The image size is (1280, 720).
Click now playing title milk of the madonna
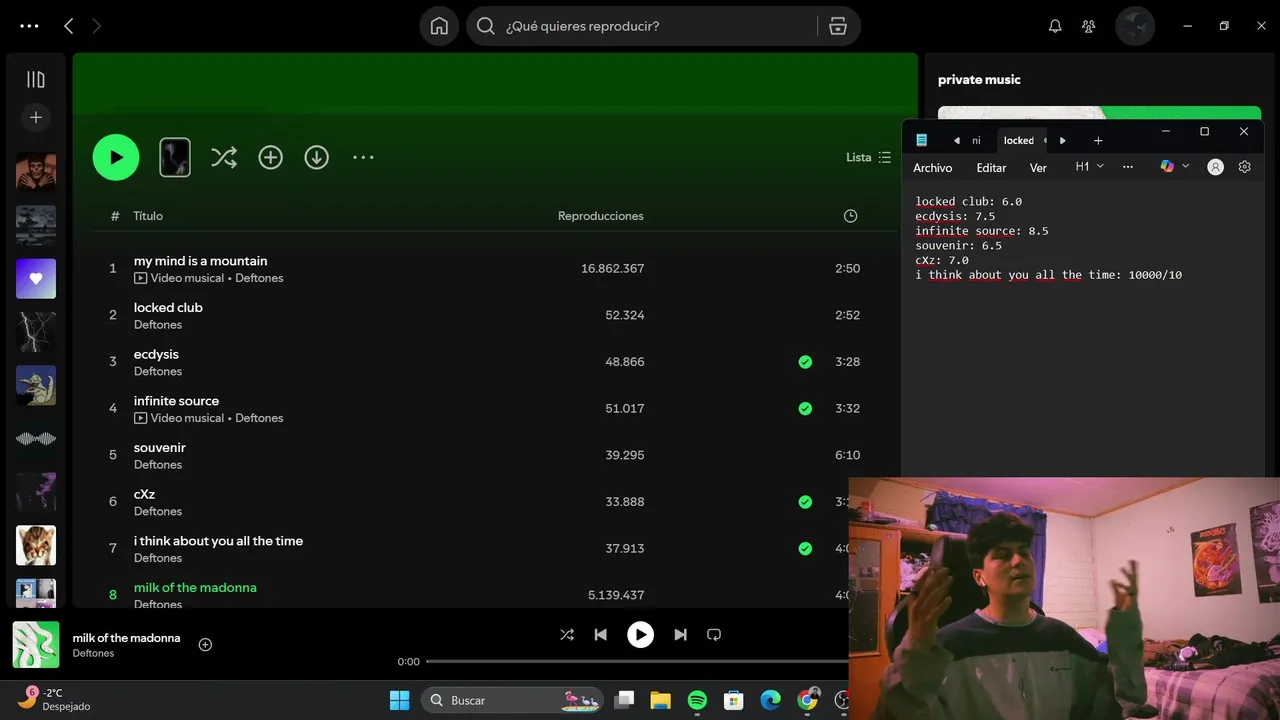[x=126, y=638]
